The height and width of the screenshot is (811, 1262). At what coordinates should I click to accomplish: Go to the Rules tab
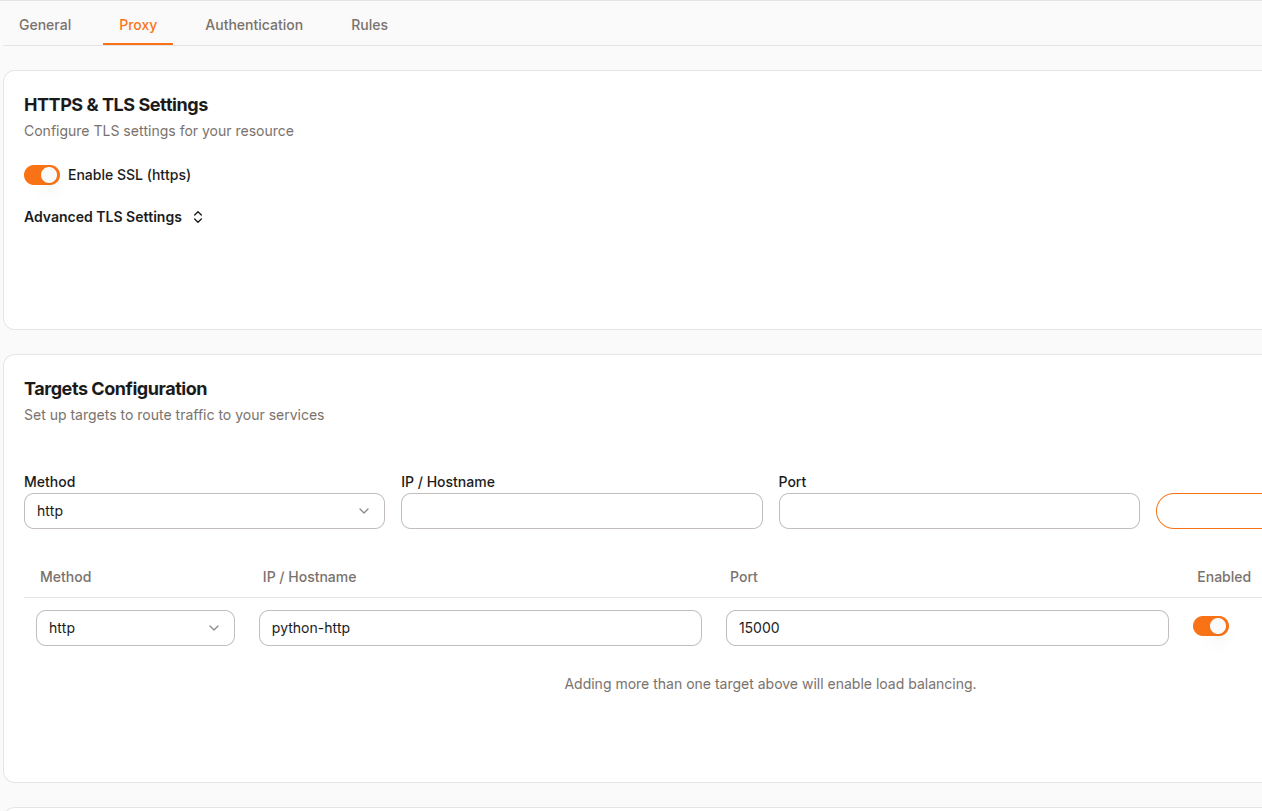[x=369, y=25]
